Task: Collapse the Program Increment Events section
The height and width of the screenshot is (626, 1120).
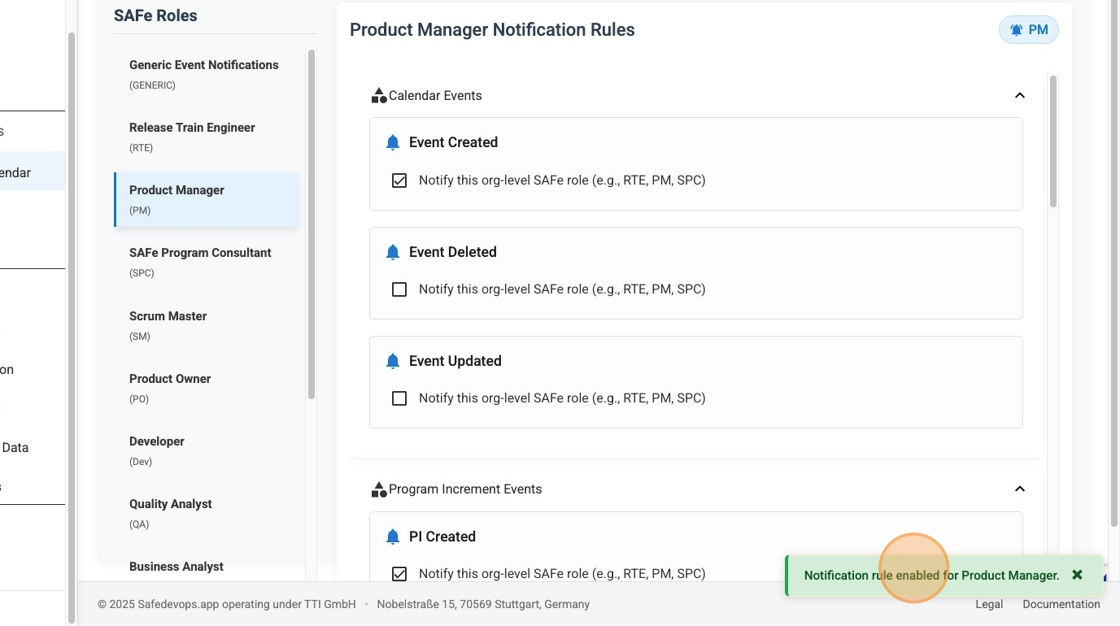Action: [1020, 488]
